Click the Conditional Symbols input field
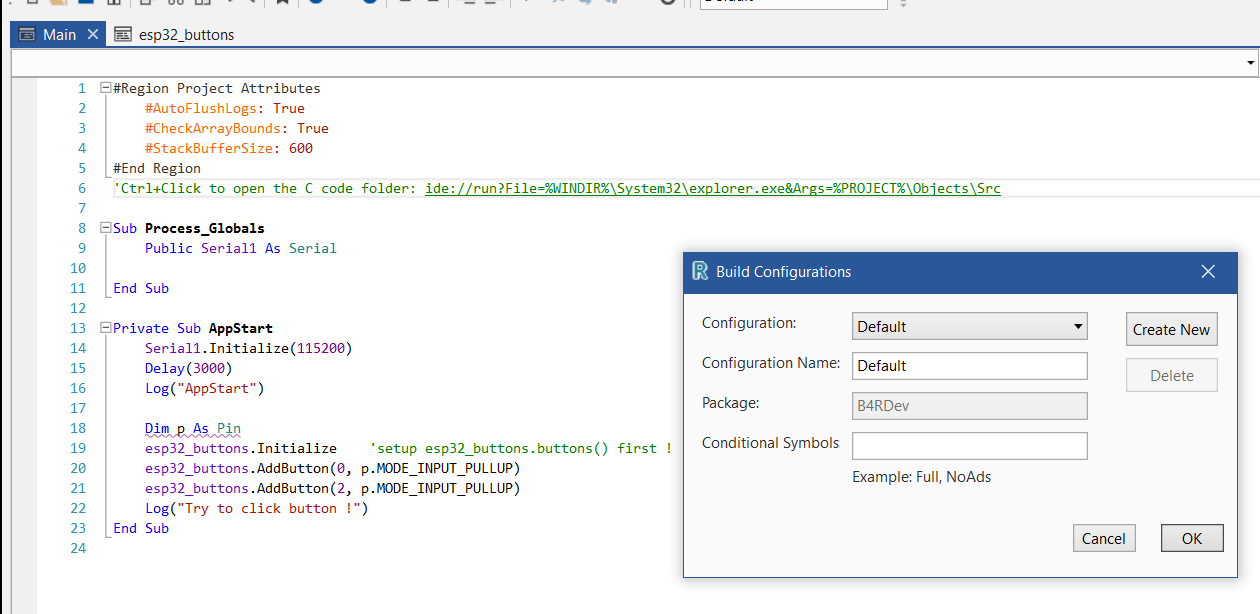 coord(969,446)
